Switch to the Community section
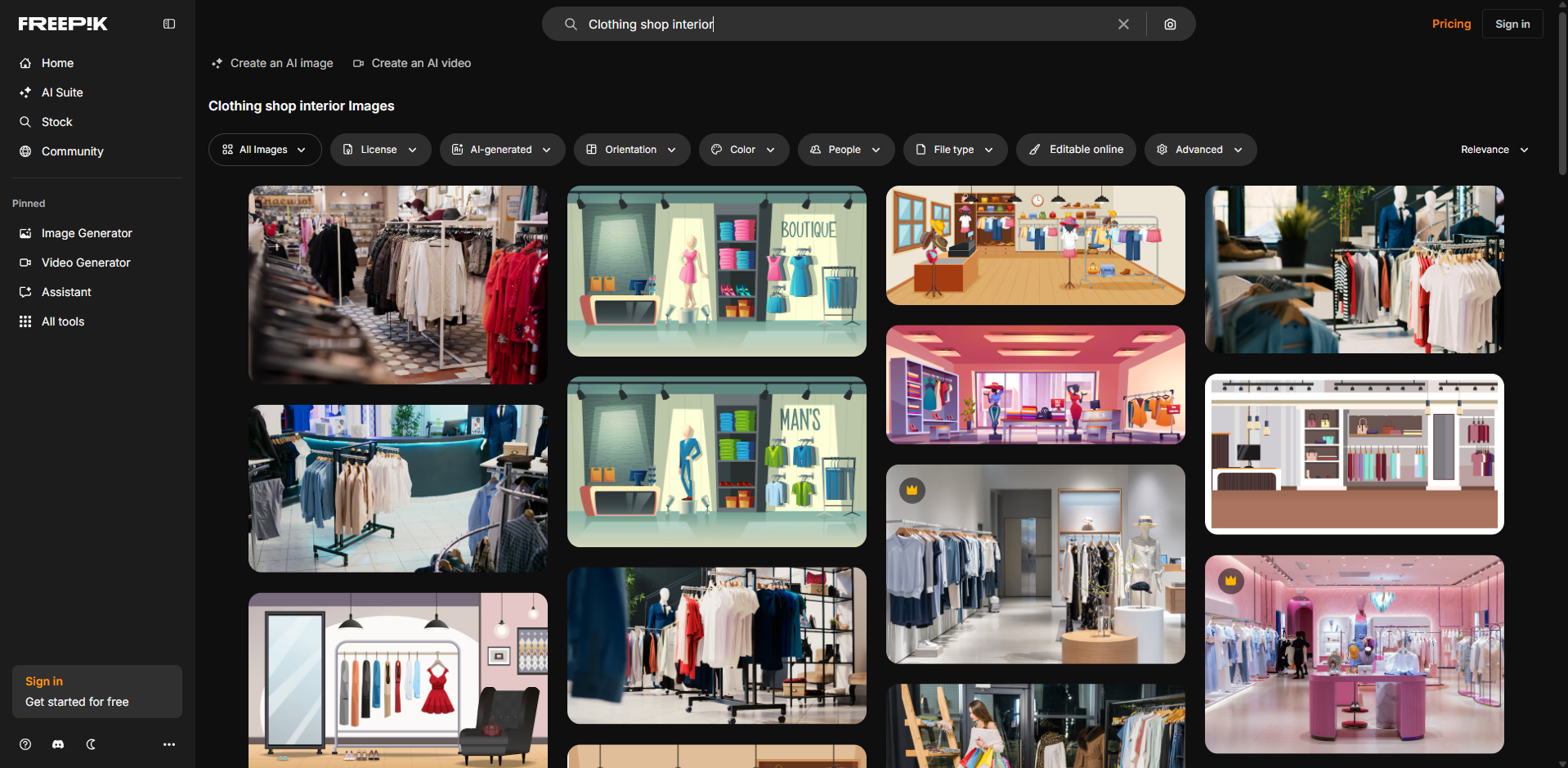Viewport: 1568px width, 768px height. pyautogui.click(x=72, y=151)
